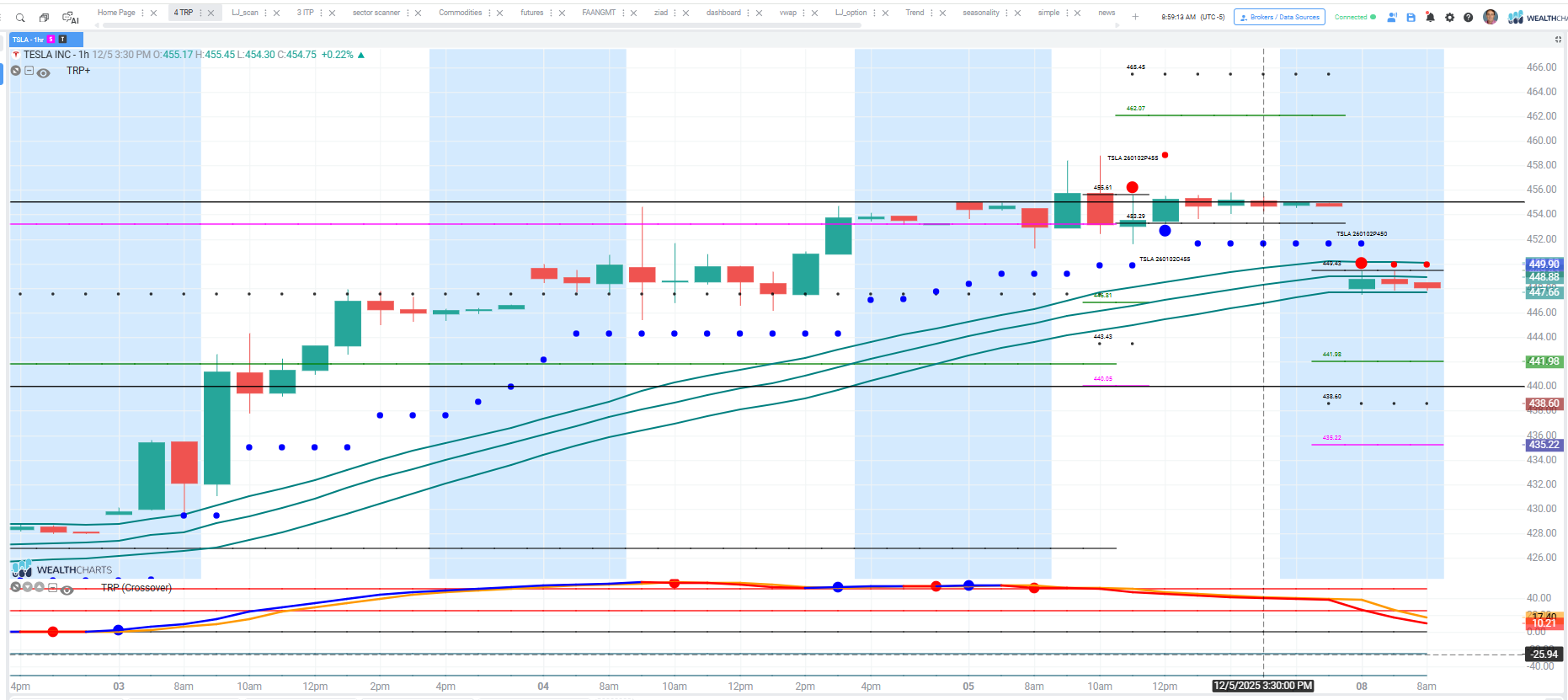
Task: Remove the TRP+ indicator via its circle-slash icon
Action: point(15,71)
